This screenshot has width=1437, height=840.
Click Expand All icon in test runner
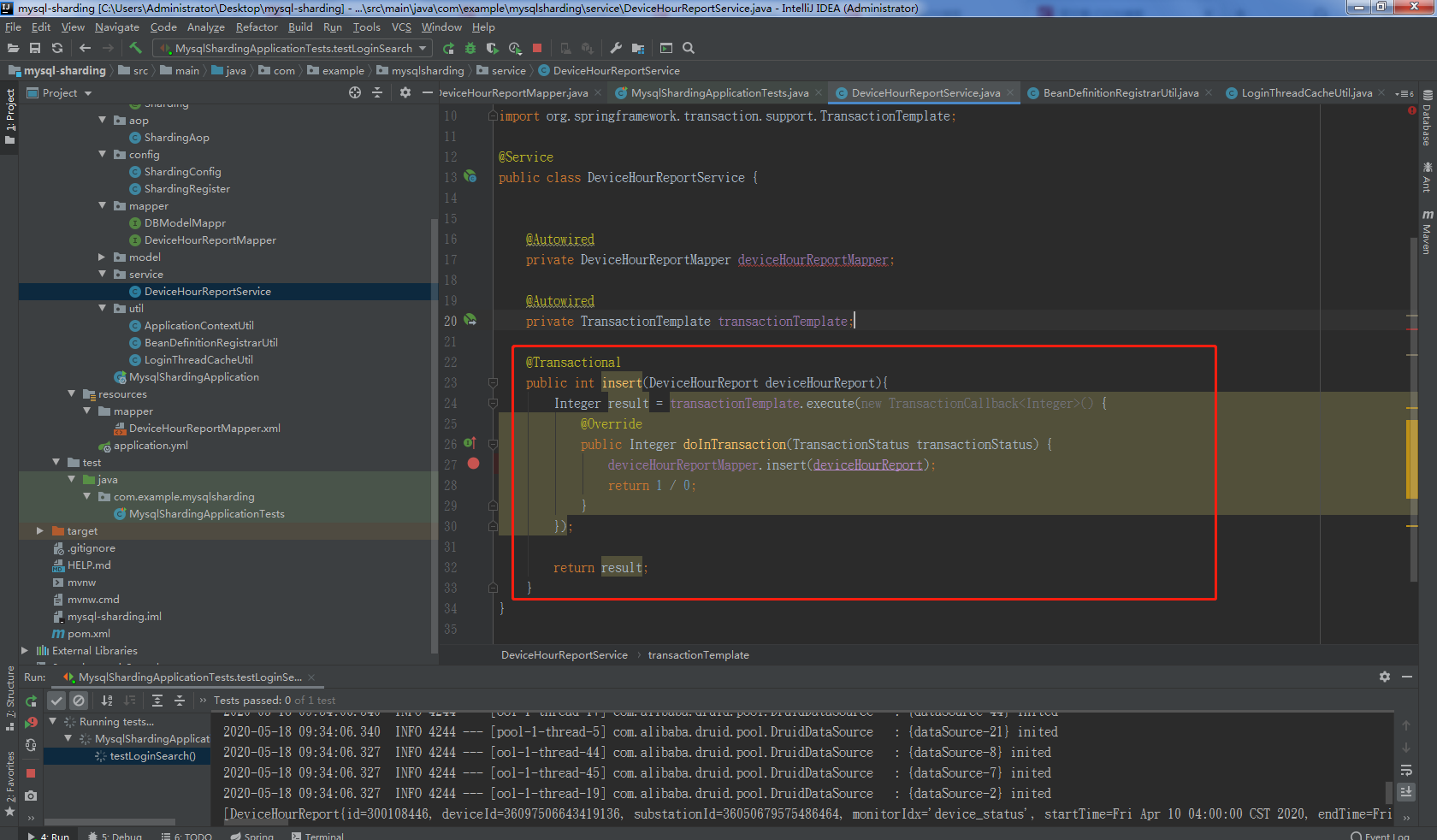coord(157,701)
